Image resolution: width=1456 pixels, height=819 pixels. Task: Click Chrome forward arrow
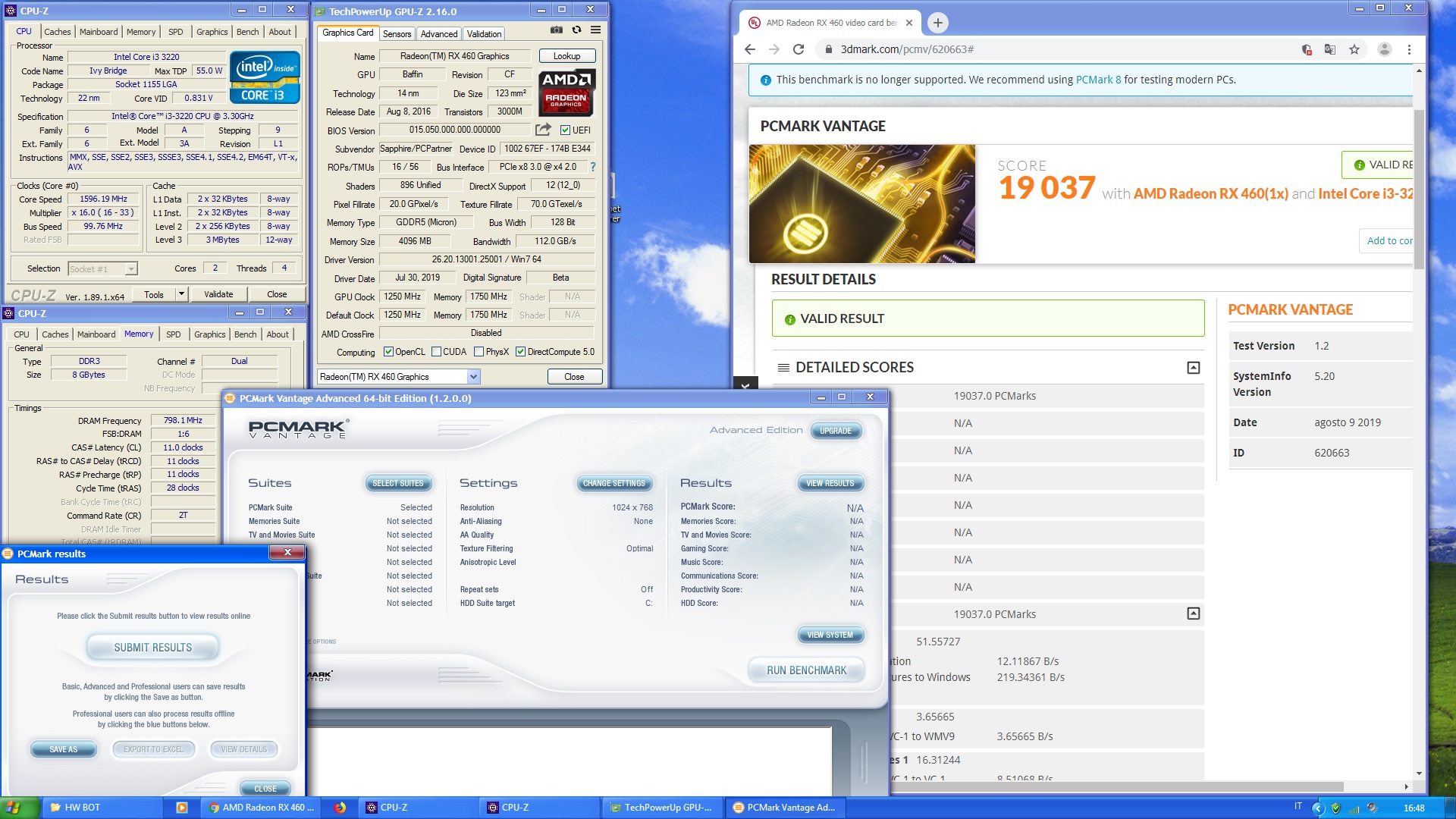tap(774, 49)
